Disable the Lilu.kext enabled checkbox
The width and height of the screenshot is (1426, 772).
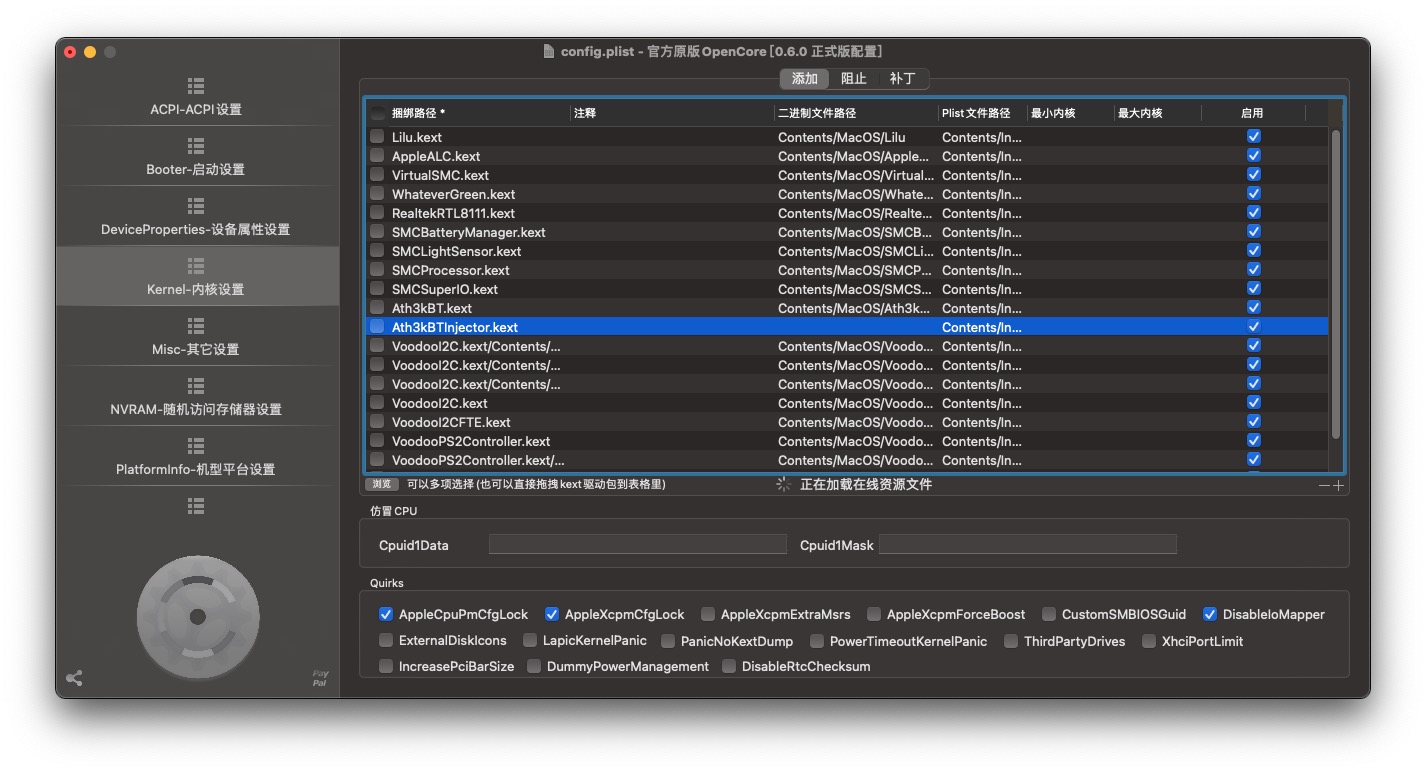tap(1254, 137)
